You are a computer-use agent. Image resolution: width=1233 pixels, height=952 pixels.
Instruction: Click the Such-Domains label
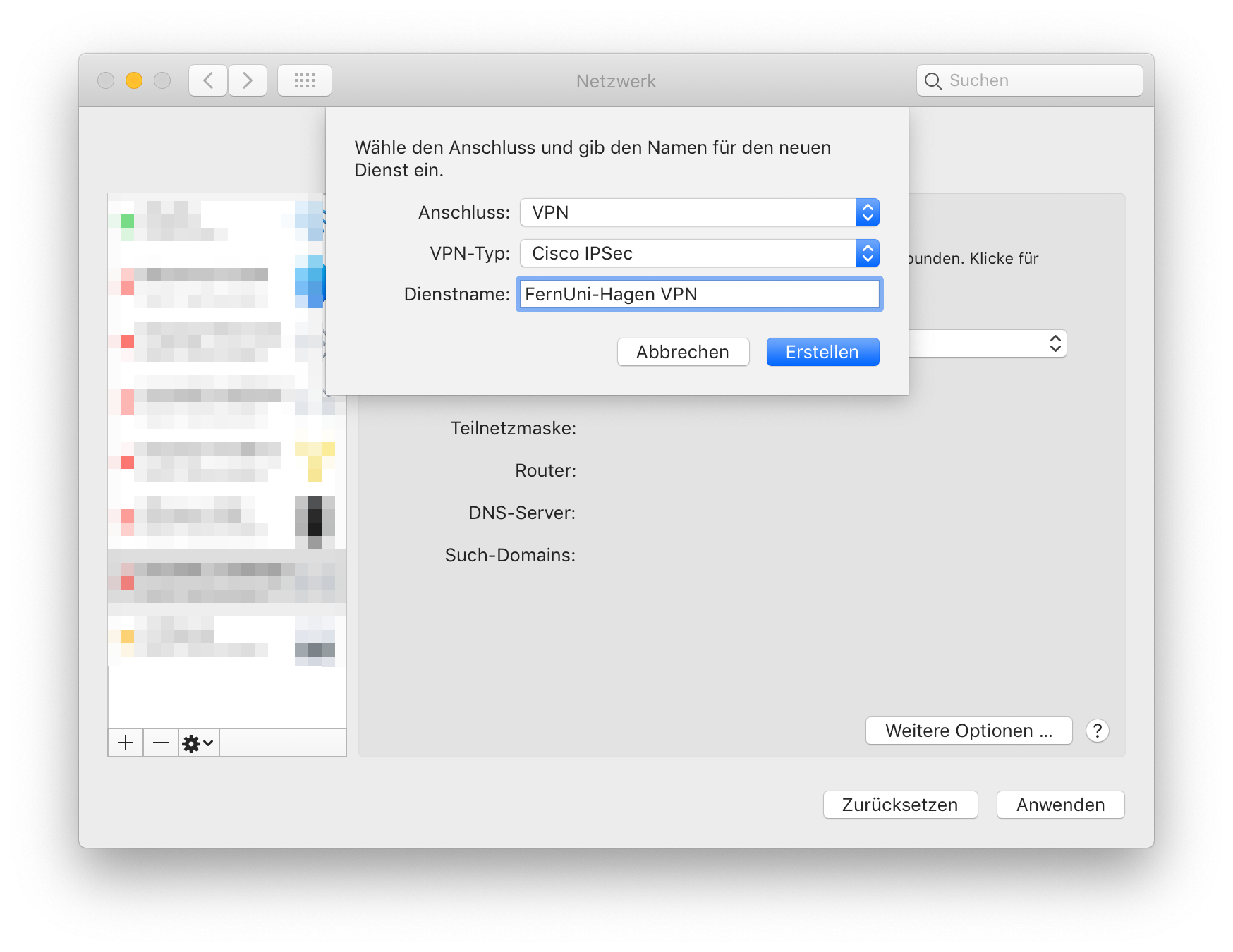510,555
